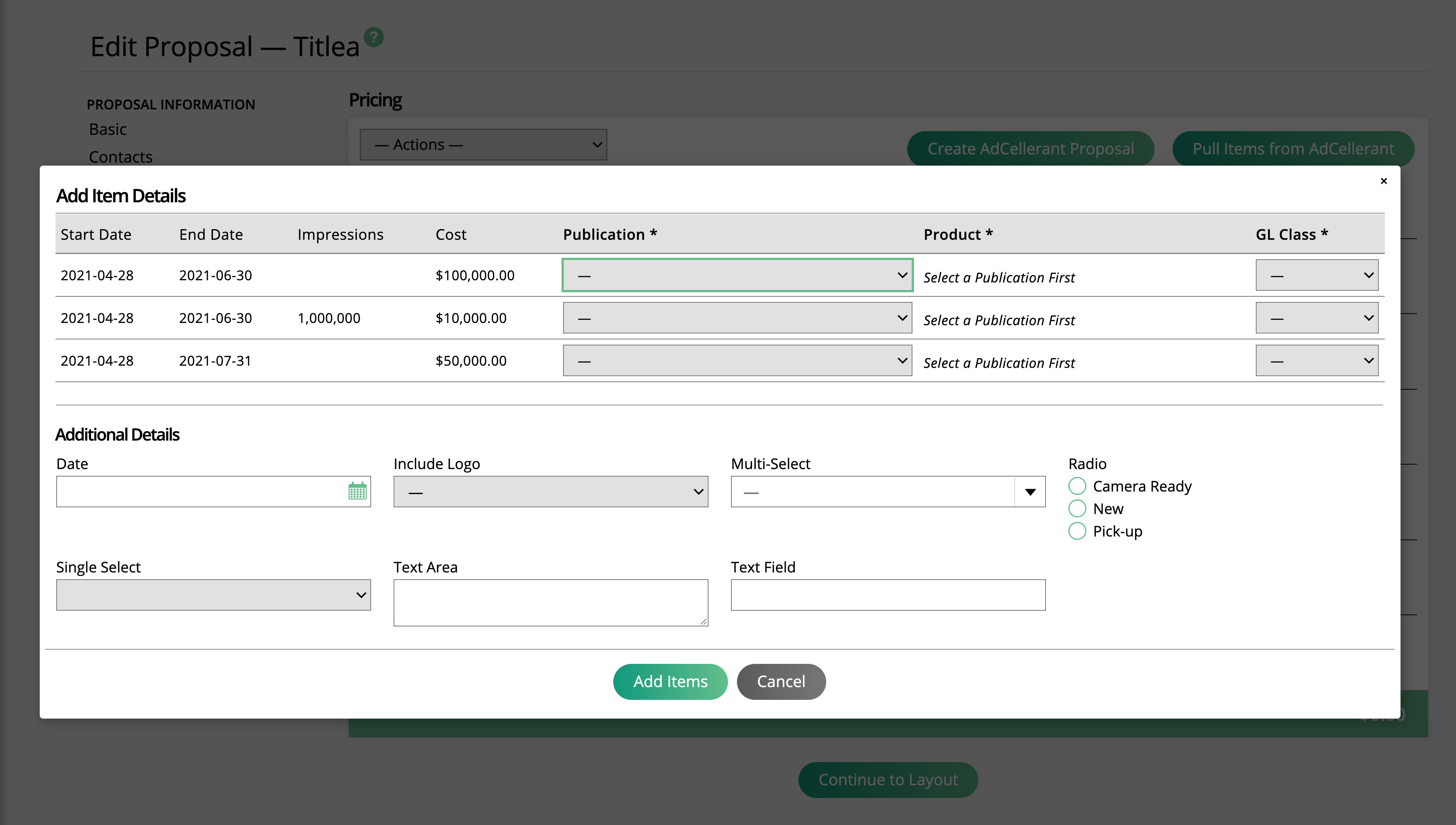The width and height of the screenshot is (1456, 825).
Task: Click Continue to Layout button
Action: coord(888,780)
